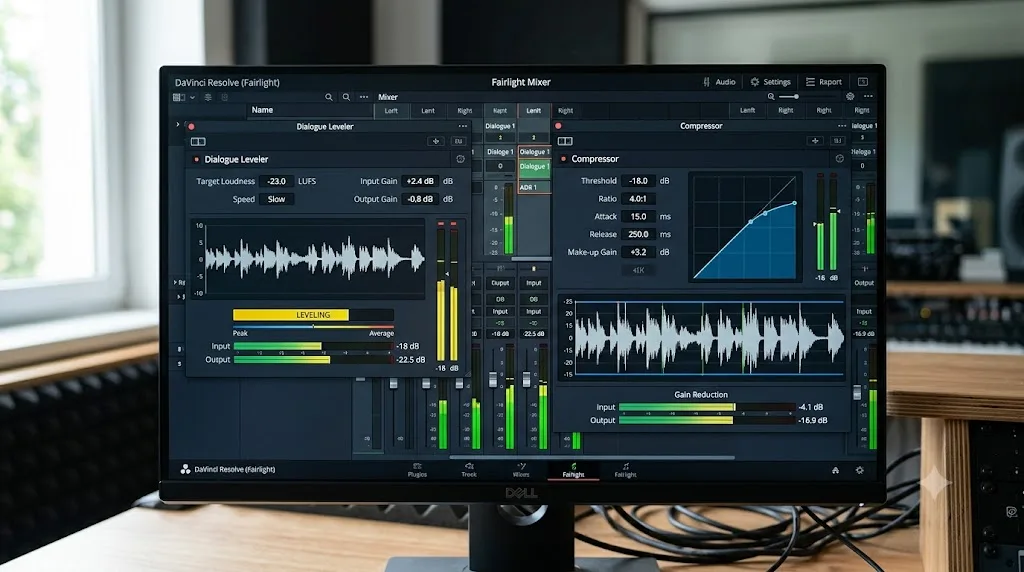Toggle the Dialogue Leveler effect enable dot

196,159
